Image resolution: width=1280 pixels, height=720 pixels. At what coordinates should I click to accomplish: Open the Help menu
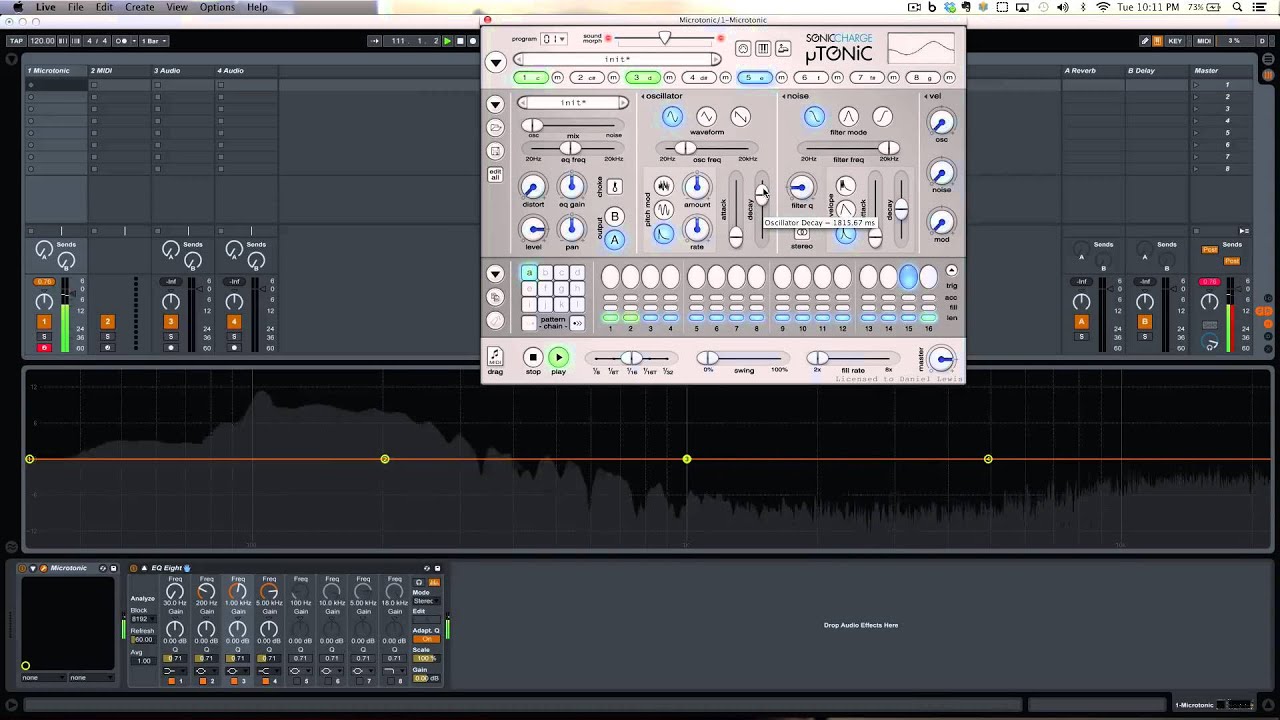coord(257,7)
